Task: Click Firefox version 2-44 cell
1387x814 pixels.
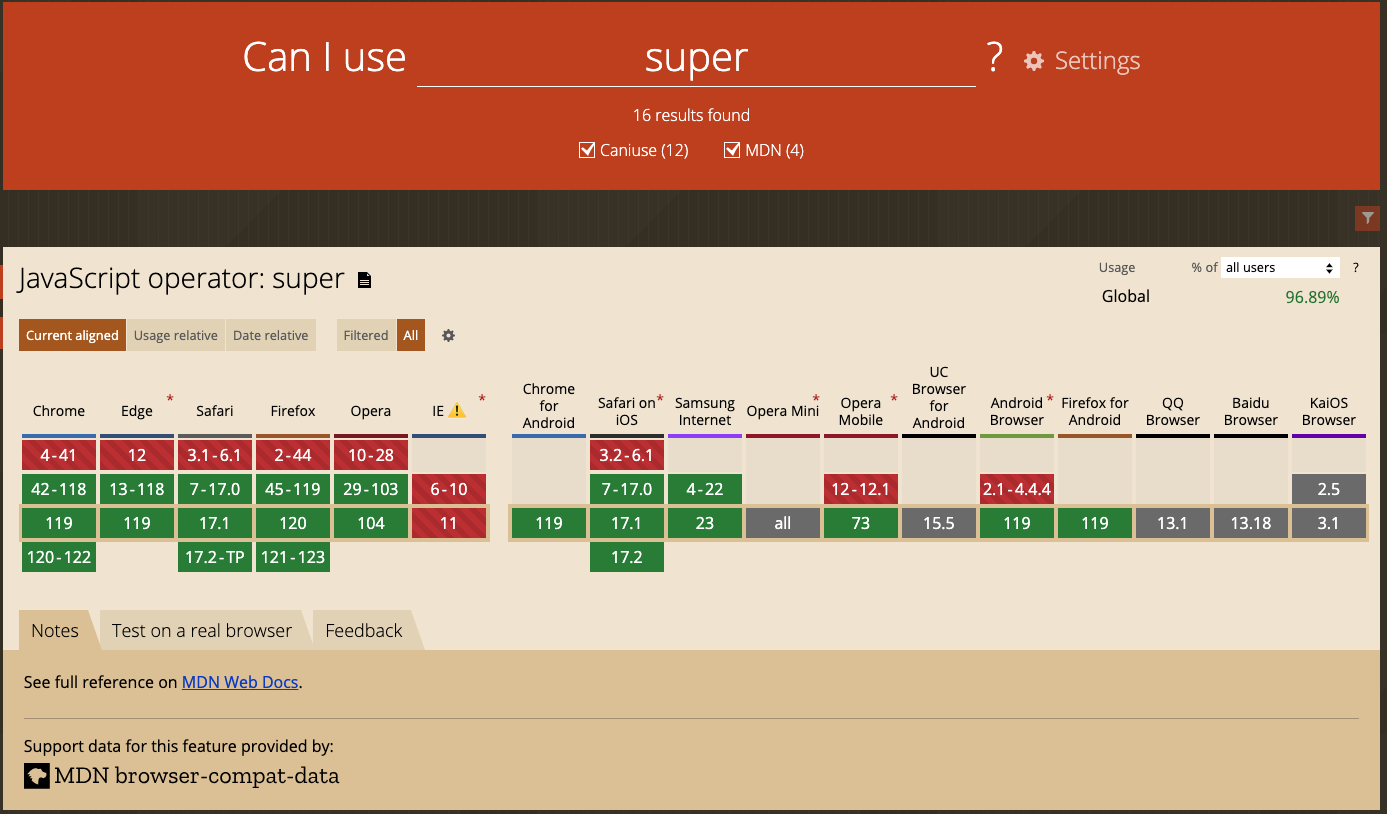Action: coord(293,455)
